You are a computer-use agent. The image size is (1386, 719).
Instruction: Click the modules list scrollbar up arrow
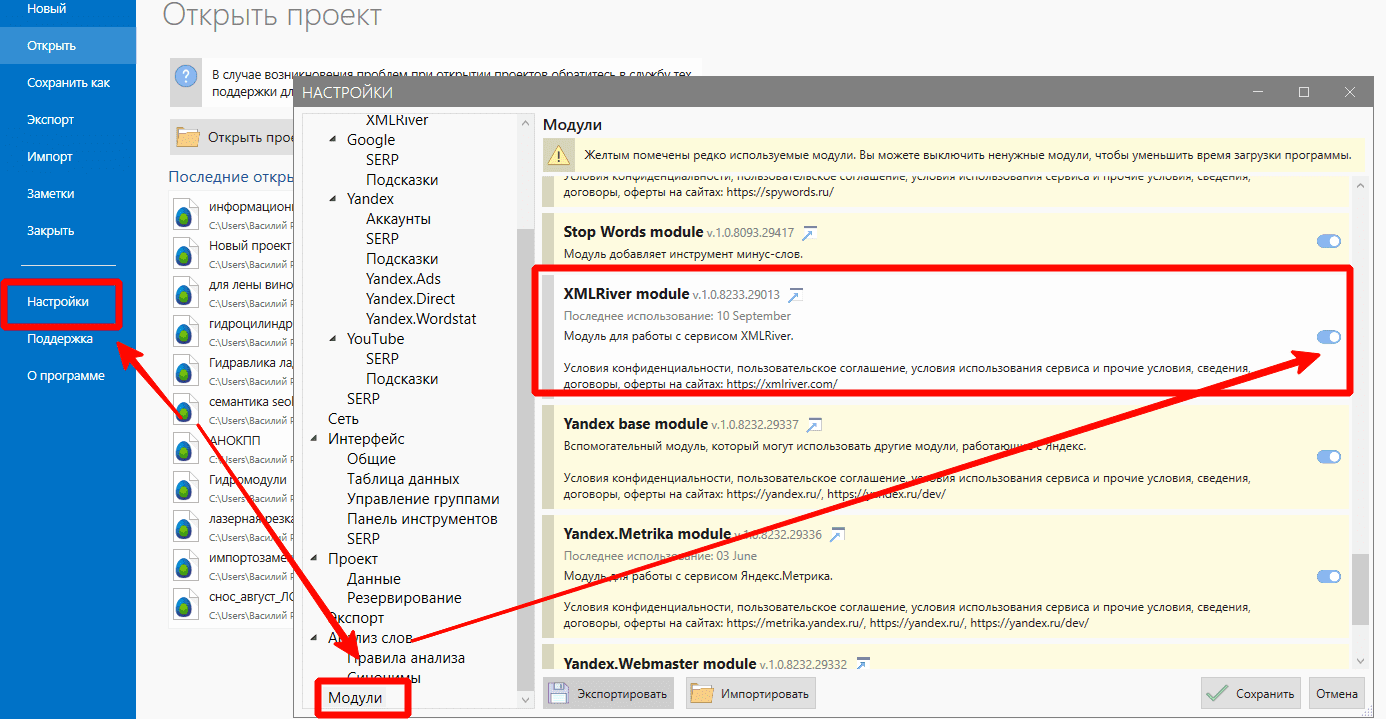pyautogui.click(x=1359, y=186)
